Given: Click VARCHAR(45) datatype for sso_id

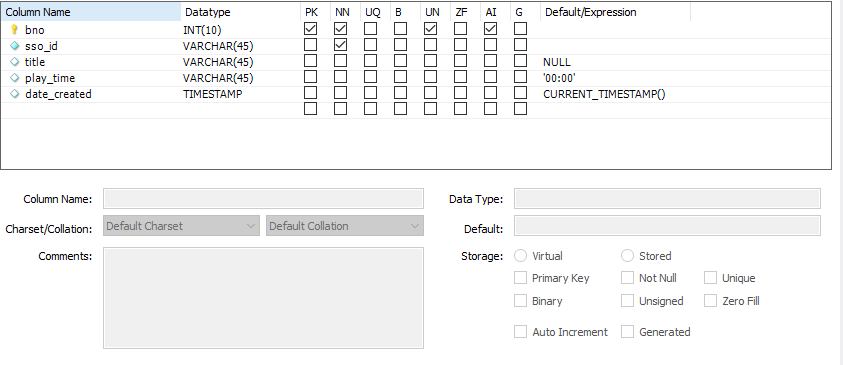Looking at the screenshot, I should tap(218, 46).
